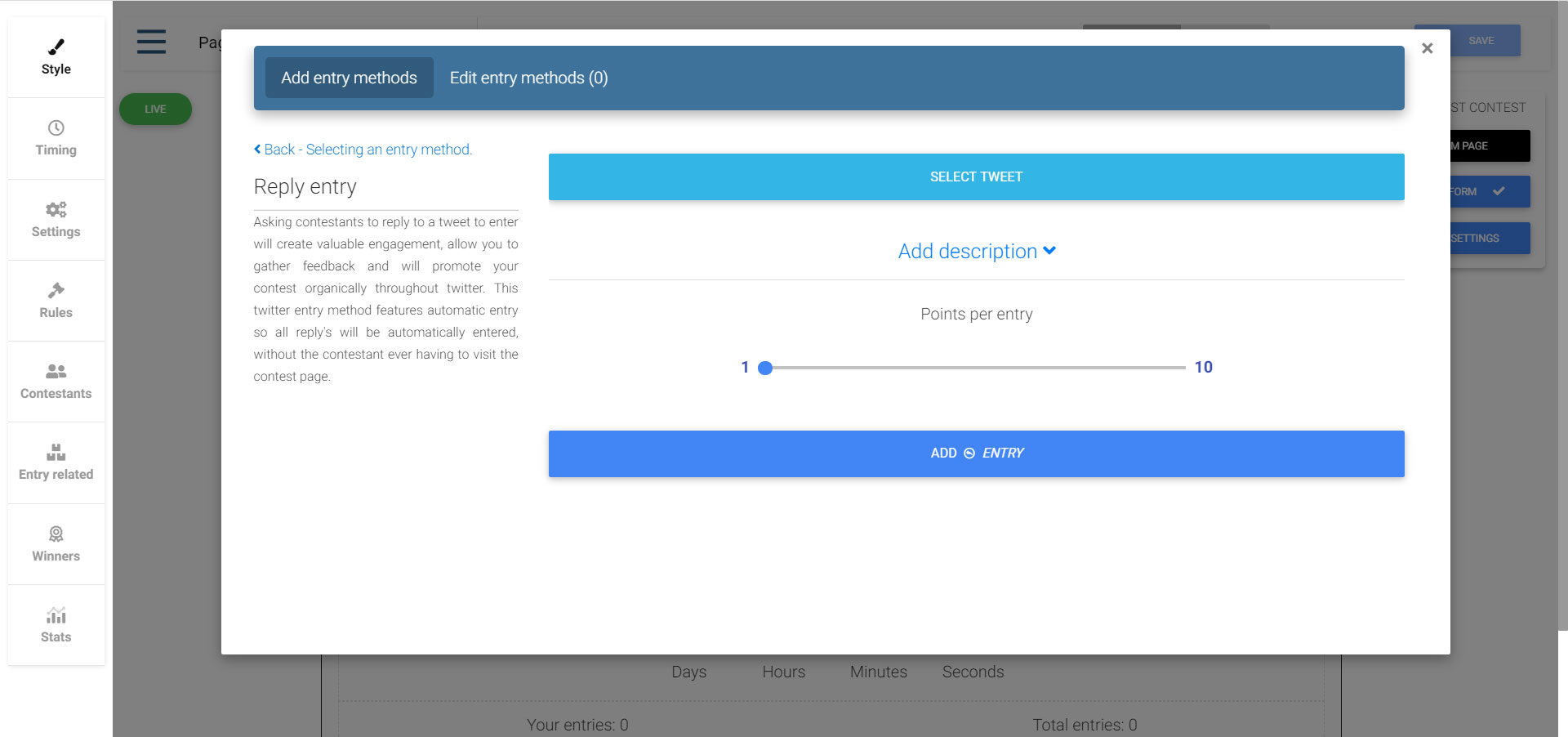1568x737 pixels.
Task: Click the page vertical scrollbar
Action: tap(1562, 315)
